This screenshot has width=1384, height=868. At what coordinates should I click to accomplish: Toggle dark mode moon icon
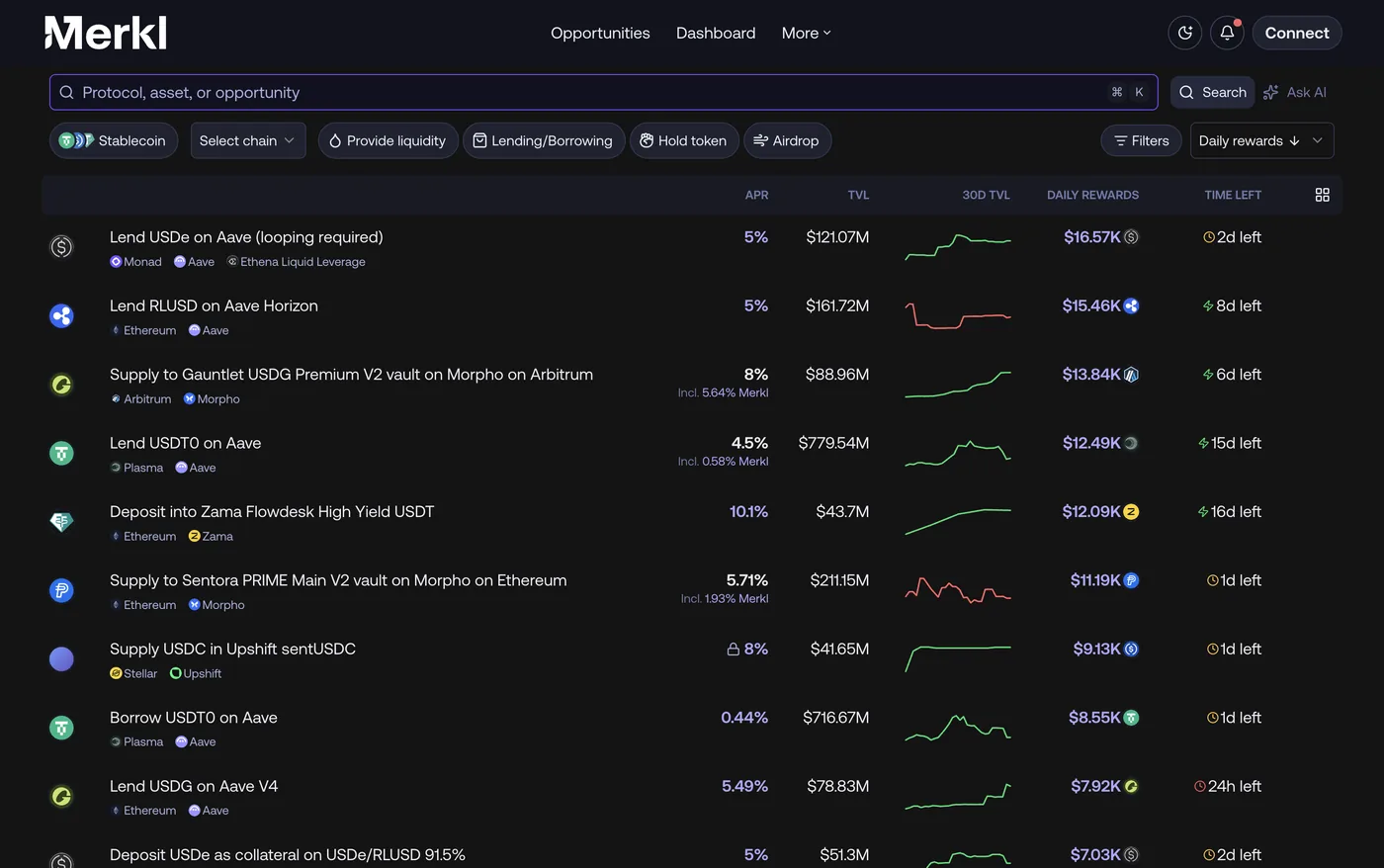pos(1185,33)
